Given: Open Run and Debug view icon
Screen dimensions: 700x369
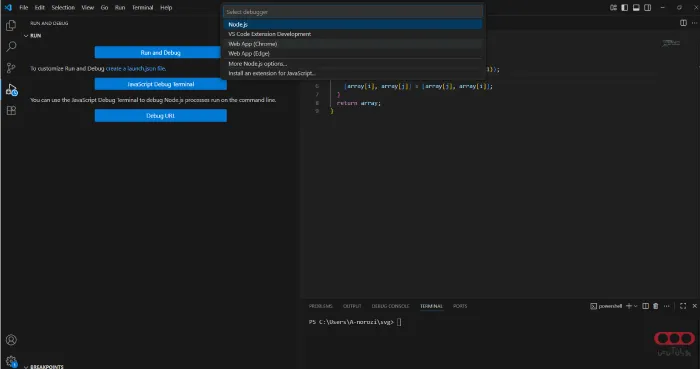Looking at the screenshot, I should 11,89.
